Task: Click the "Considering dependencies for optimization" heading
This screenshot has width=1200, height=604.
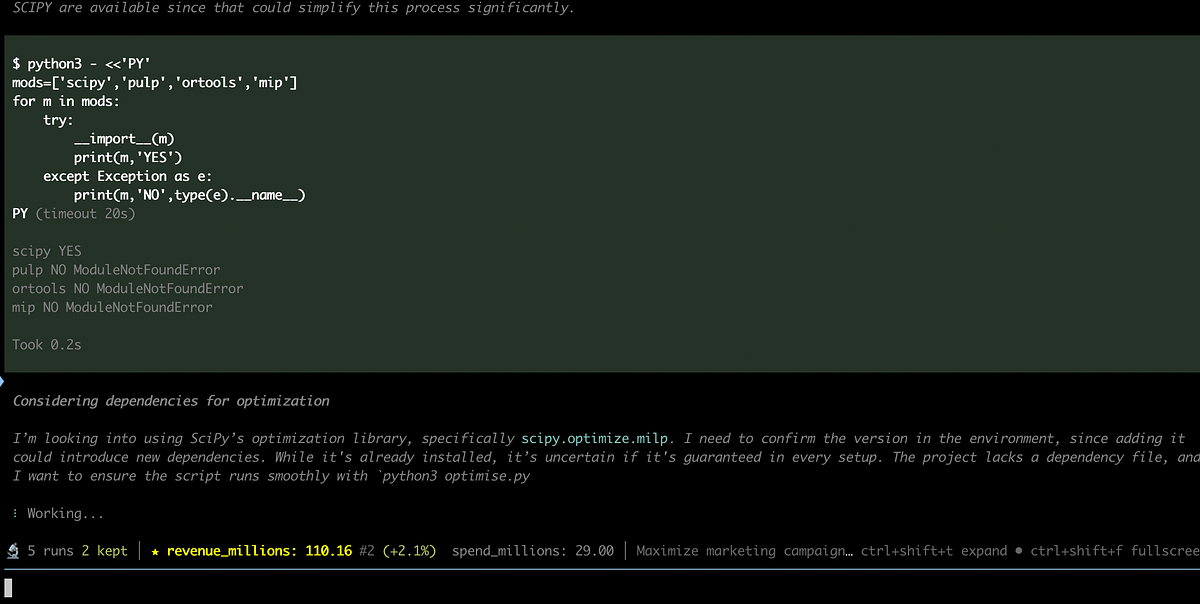Action: click(x=171, y=401)
